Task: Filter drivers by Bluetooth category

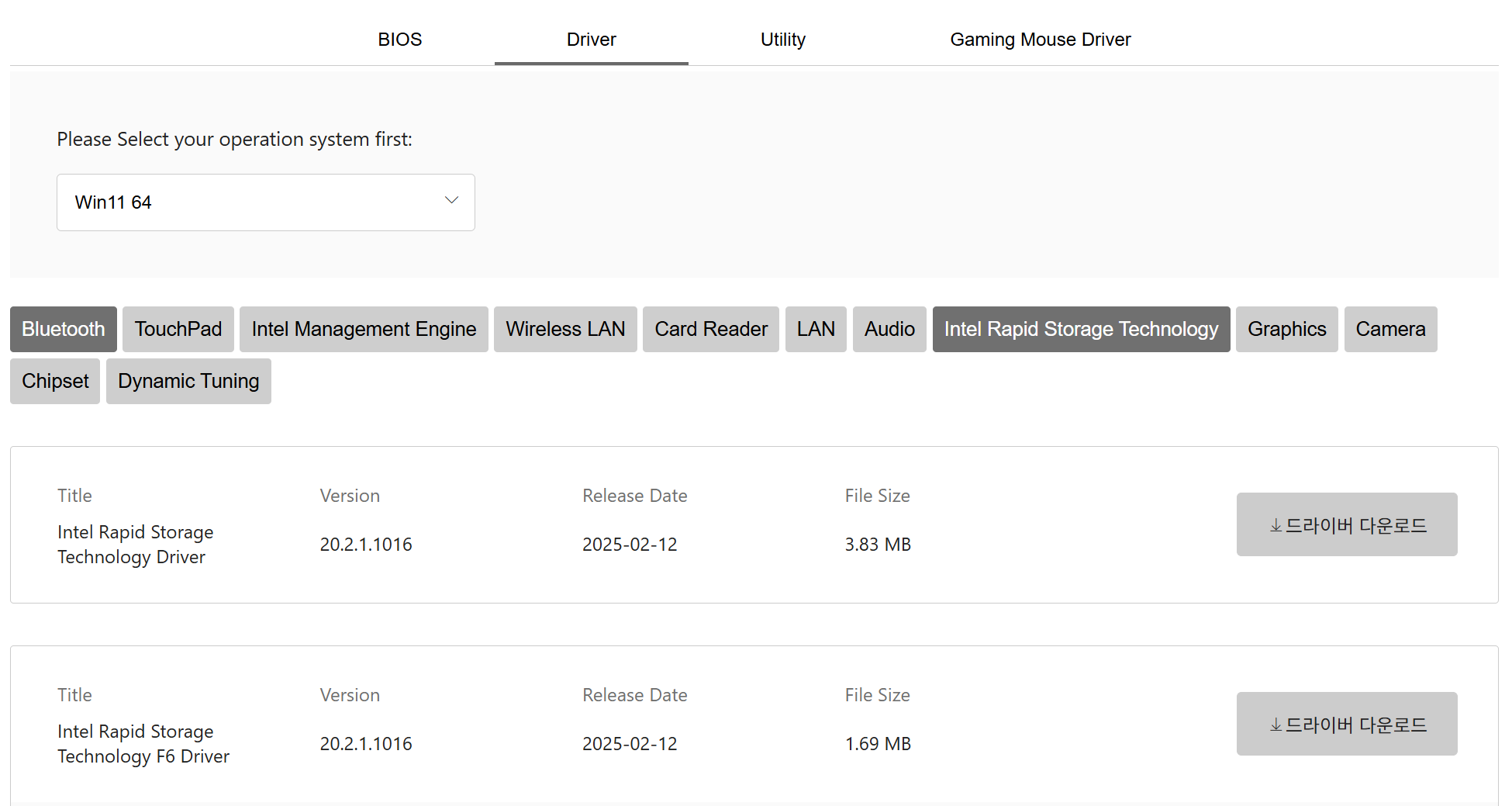Action: [64, 329]
